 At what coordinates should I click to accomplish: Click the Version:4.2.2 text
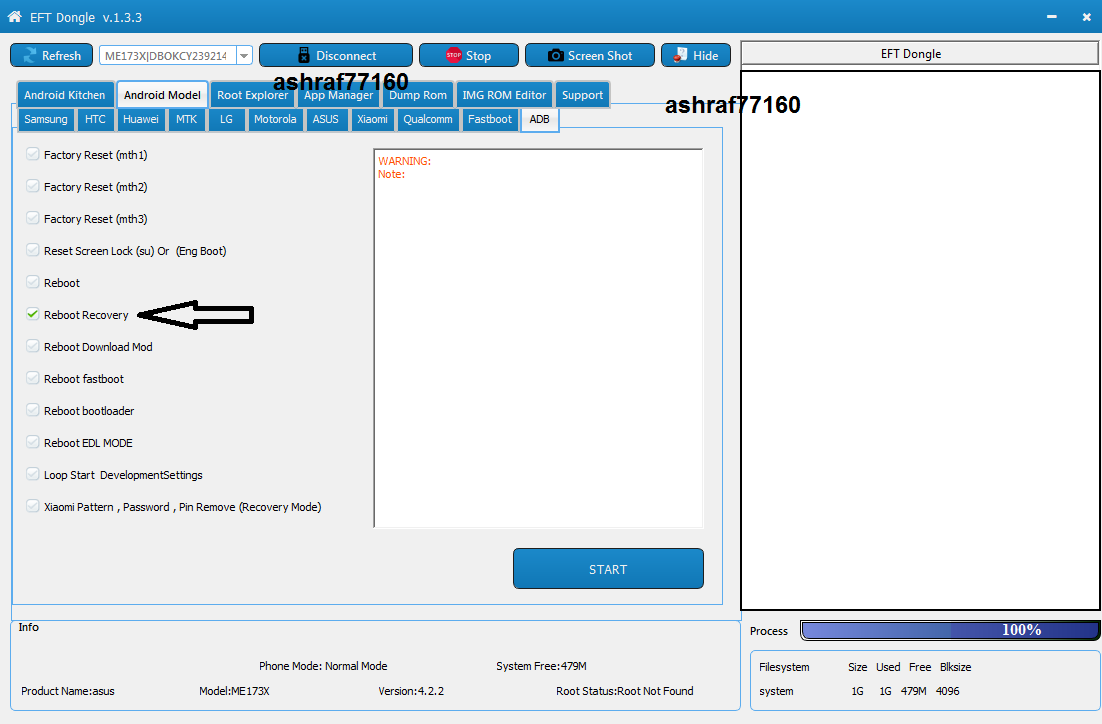tap(411, 691)
